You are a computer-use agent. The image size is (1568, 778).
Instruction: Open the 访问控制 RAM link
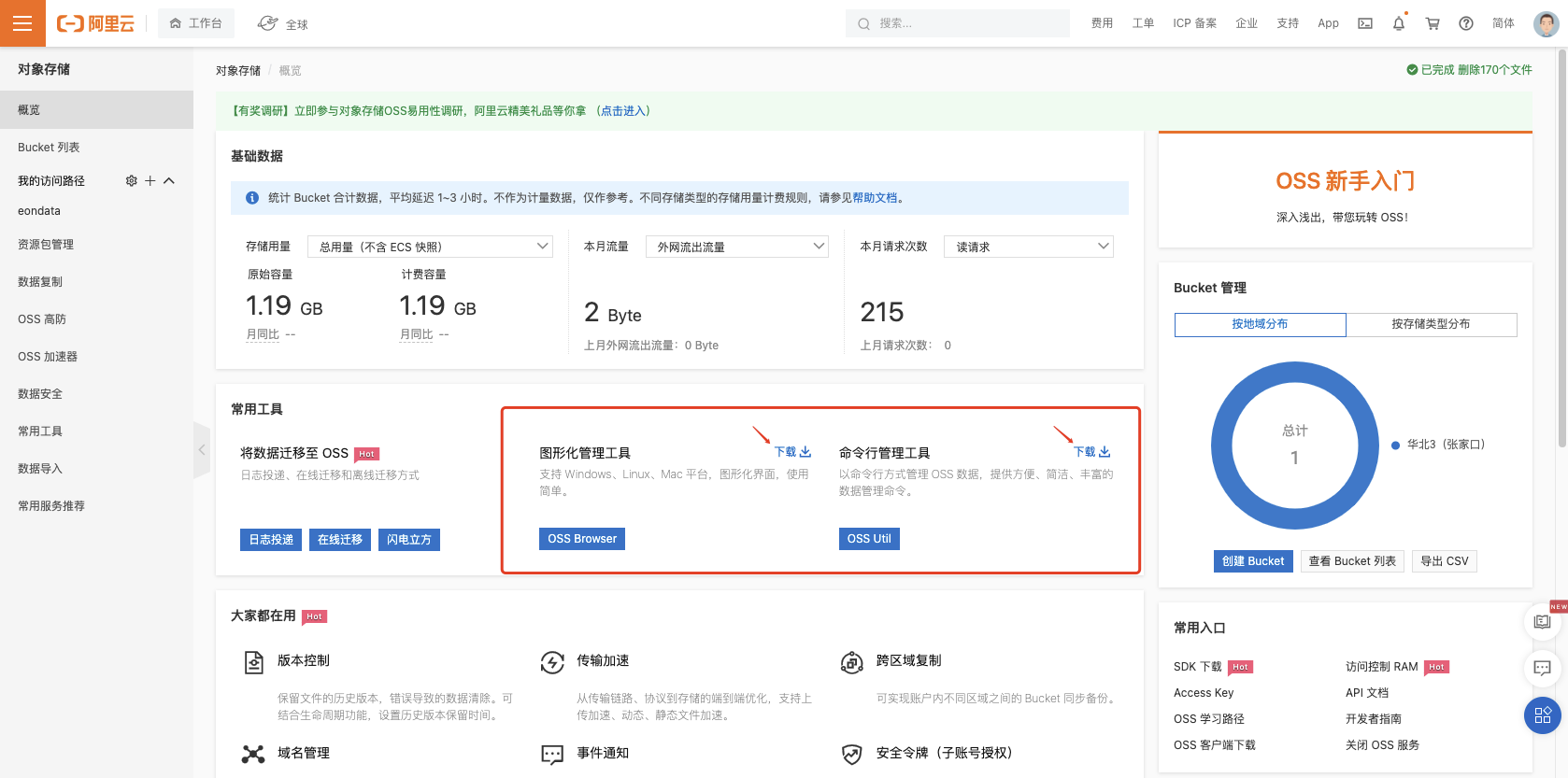(1382, 667)
